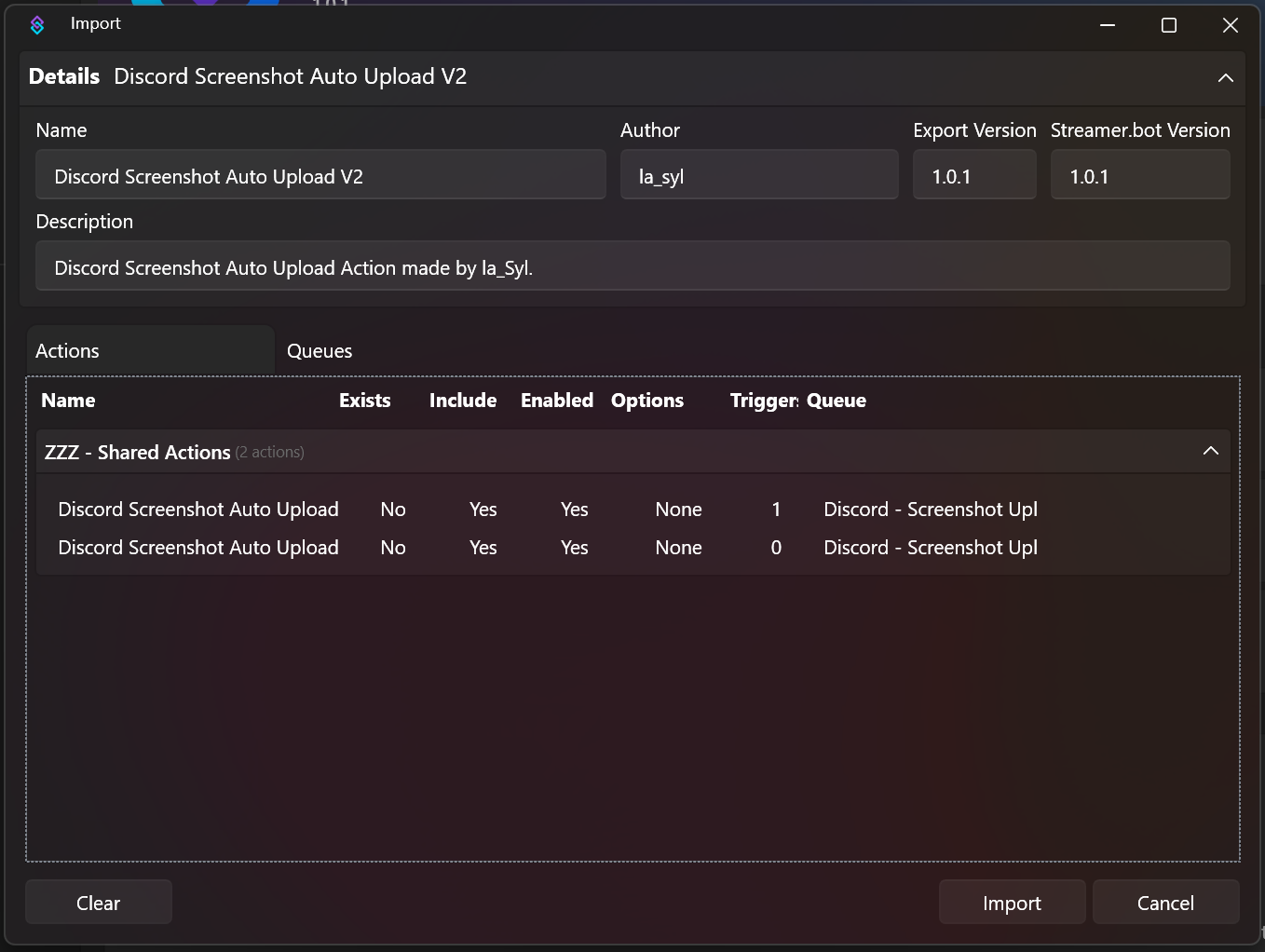Click inside the Description text box
Image resolution: width=1265 pixels, height=952 pixels.
click(632, 267)
